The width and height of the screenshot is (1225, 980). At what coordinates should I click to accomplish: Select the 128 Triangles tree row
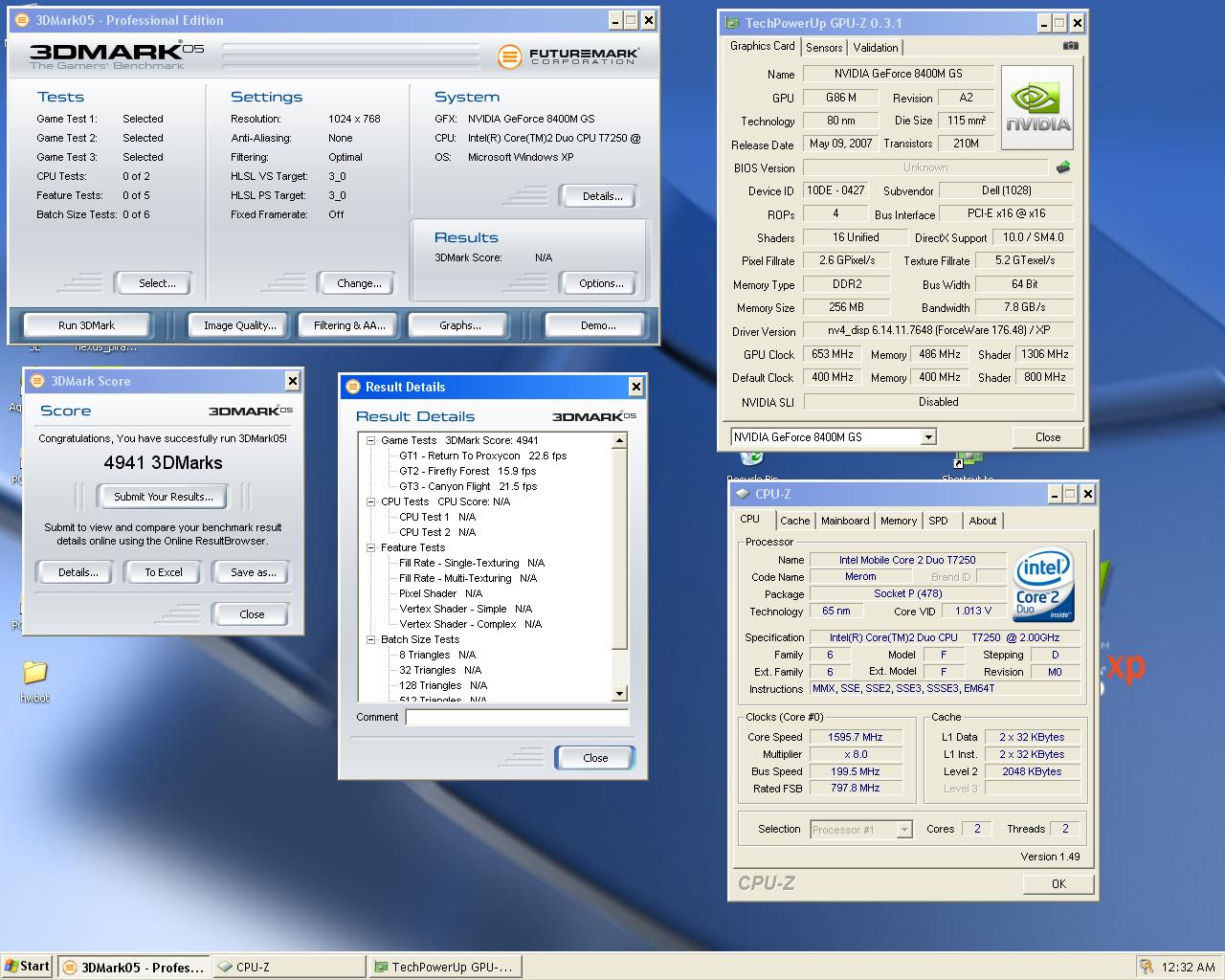pyautogui.click(x=442, y=685)
